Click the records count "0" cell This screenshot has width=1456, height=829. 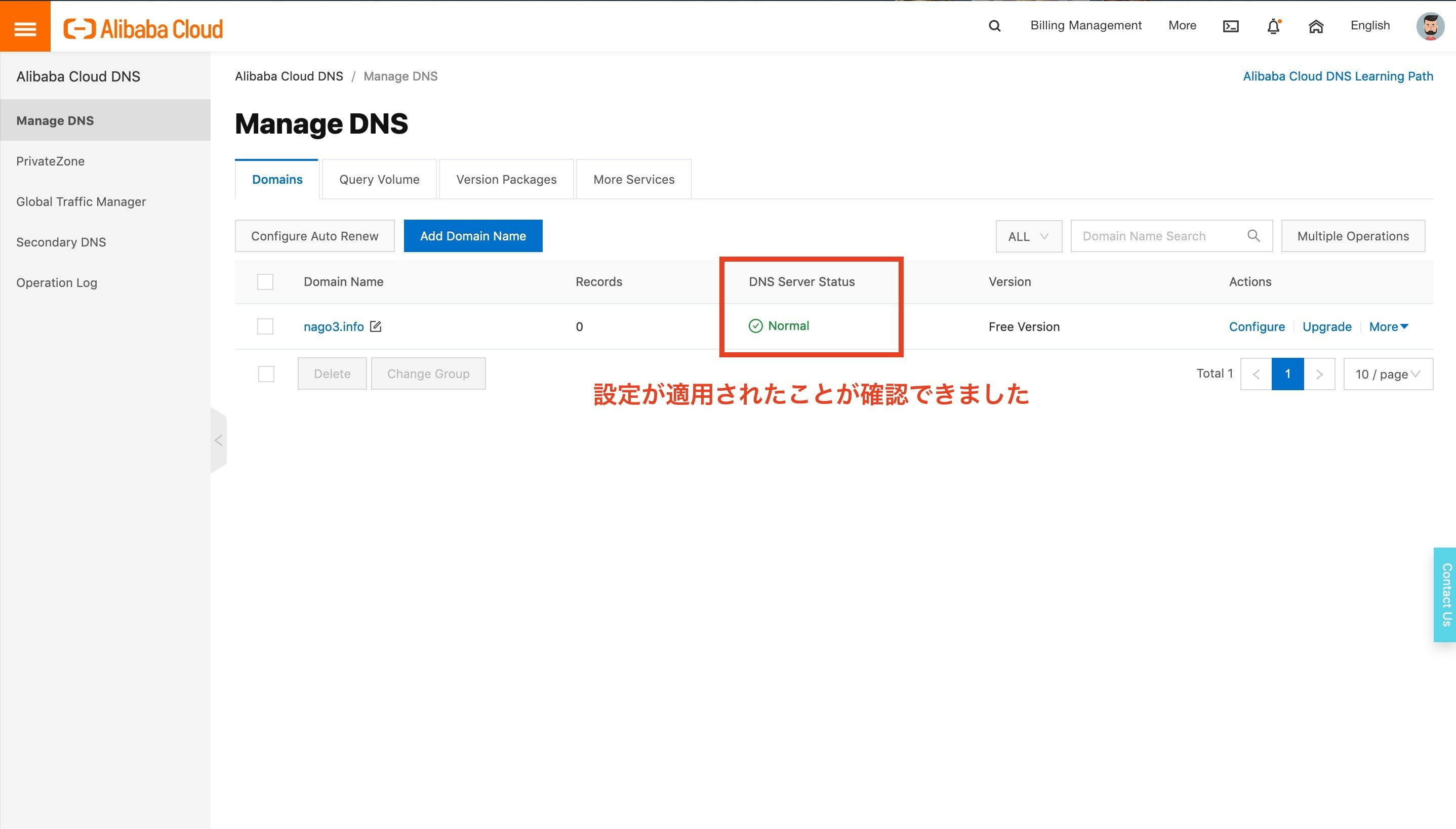coord(579,327)
